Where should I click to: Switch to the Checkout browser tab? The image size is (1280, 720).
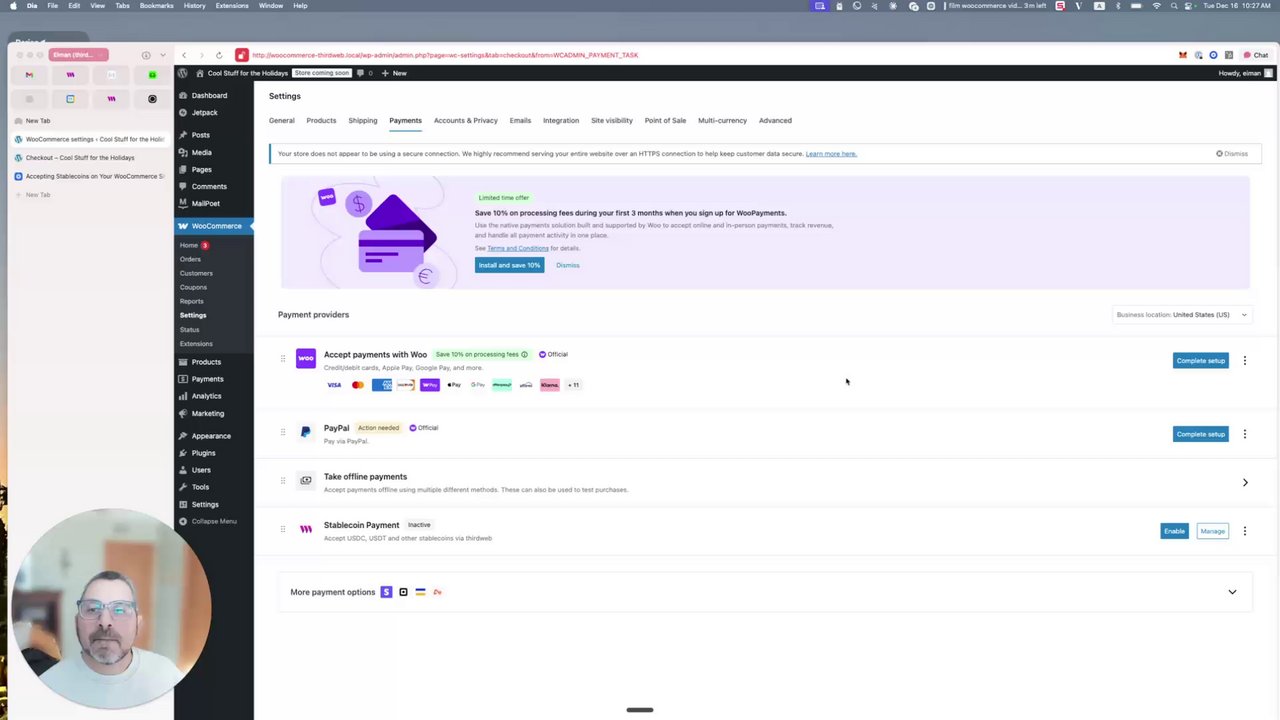coord(88,158)
